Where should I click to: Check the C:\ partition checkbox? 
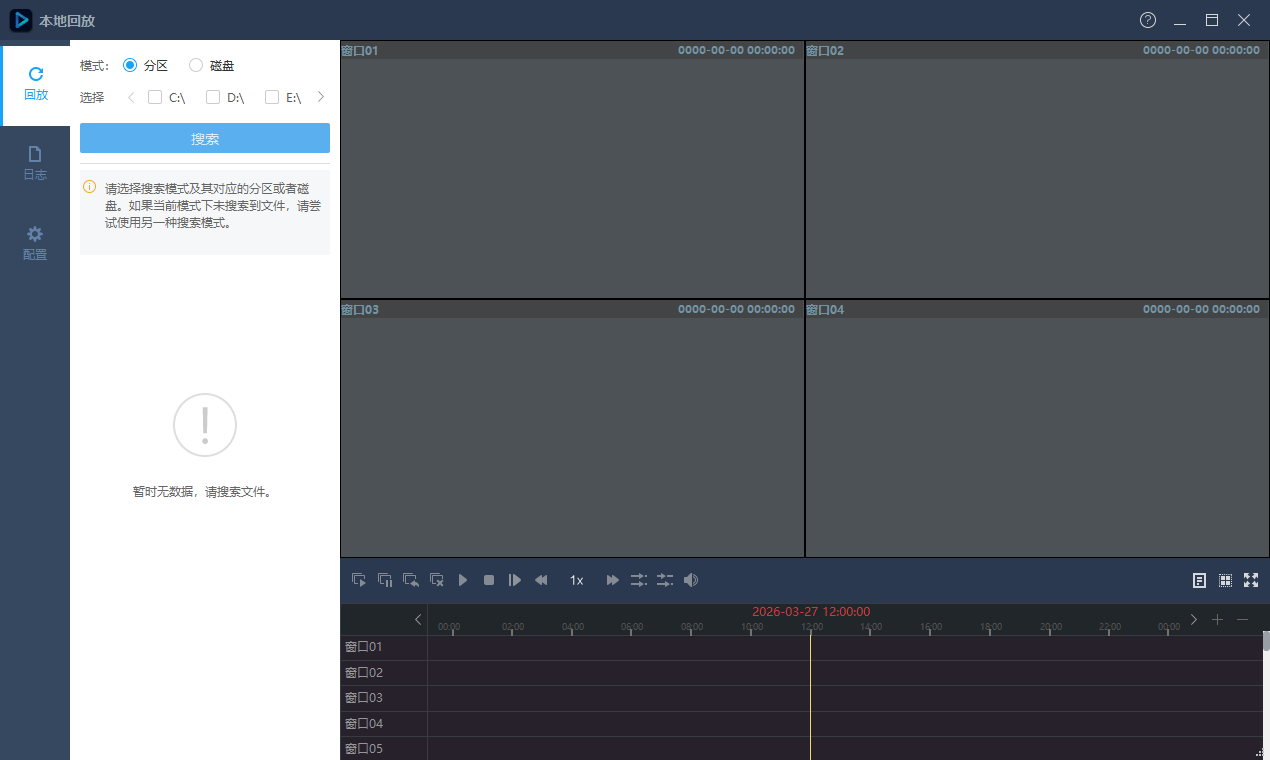click(154, 97)
